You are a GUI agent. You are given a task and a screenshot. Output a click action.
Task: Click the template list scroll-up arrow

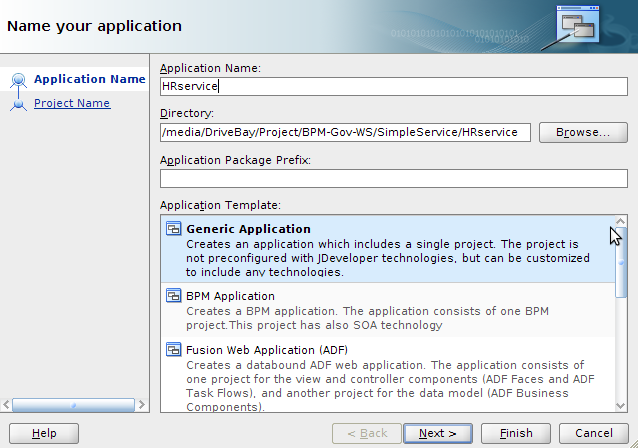pyautogui.click(x=621, y=221)
